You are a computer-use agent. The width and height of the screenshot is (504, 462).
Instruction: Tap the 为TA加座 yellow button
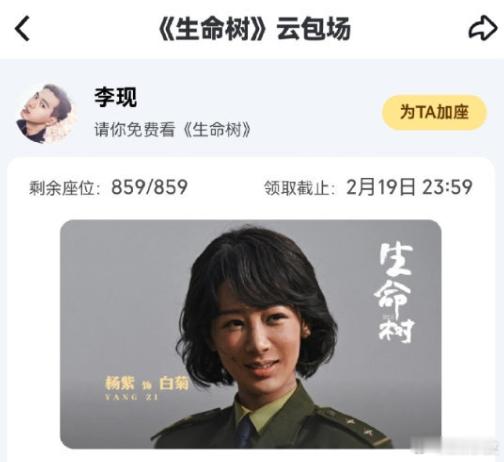434,112
